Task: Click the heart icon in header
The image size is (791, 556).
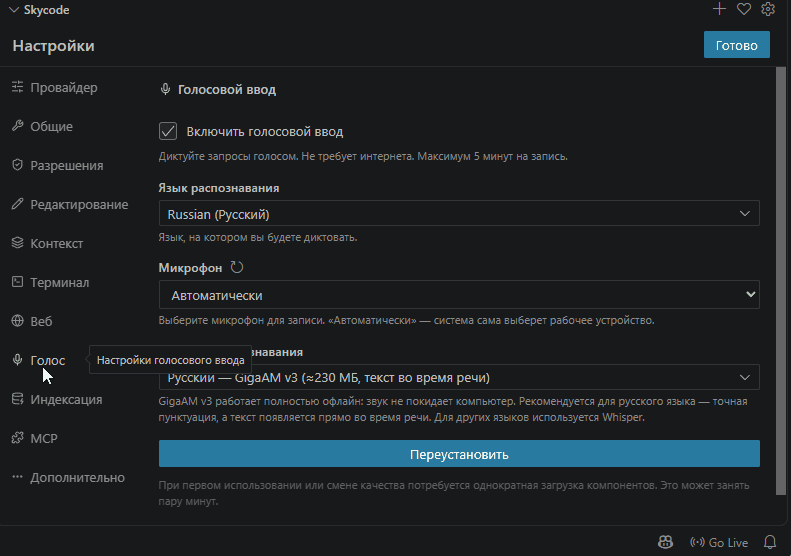Action: [x=744, y=9]
